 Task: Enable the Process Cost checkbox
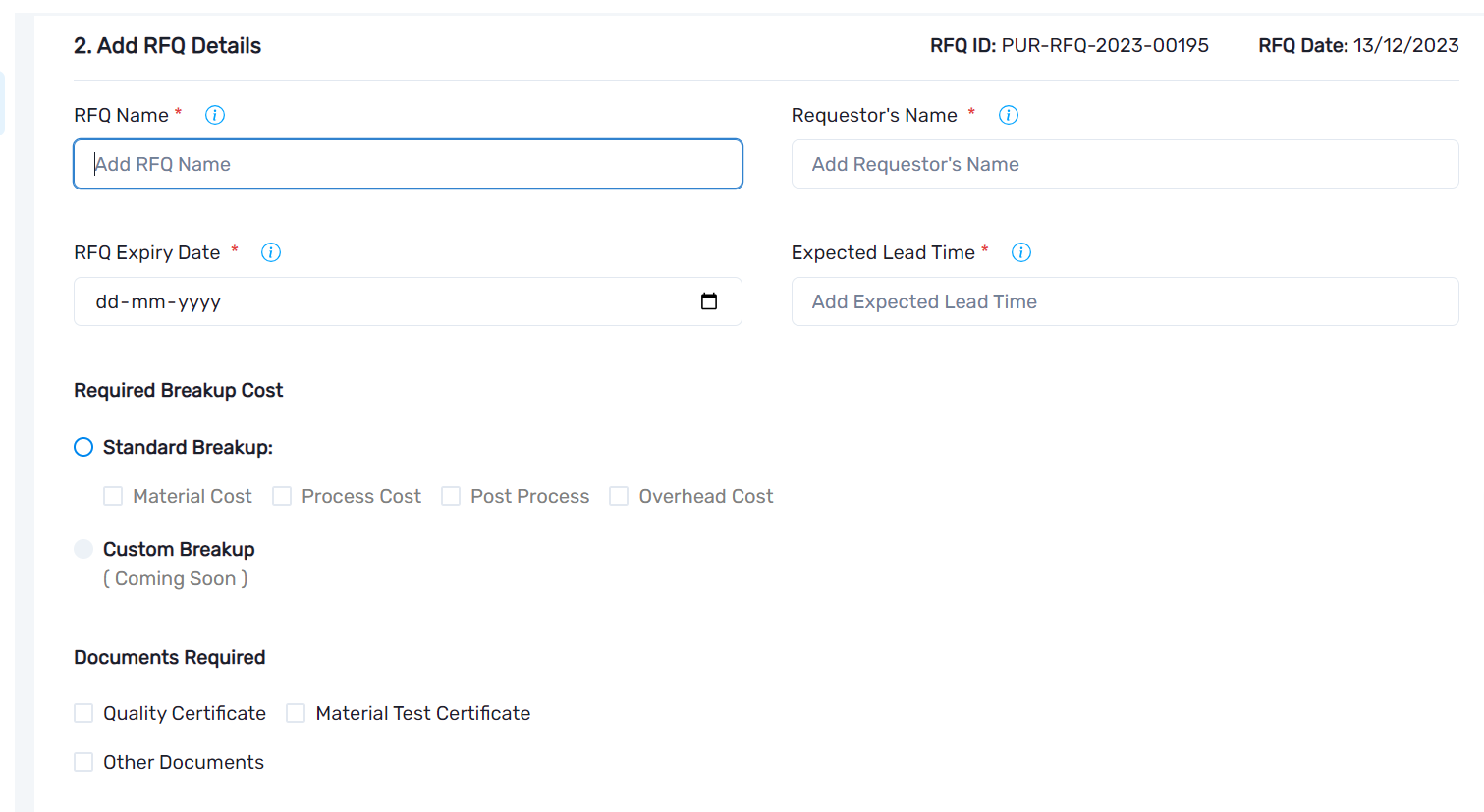coord(282,496)
